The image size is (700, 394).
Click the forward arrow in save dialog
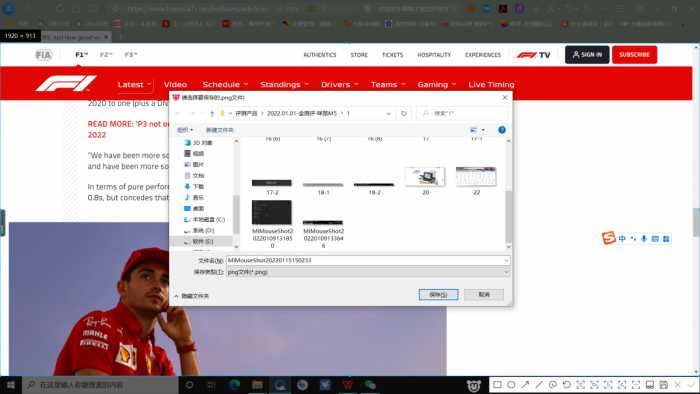click(x=192, y=113)
